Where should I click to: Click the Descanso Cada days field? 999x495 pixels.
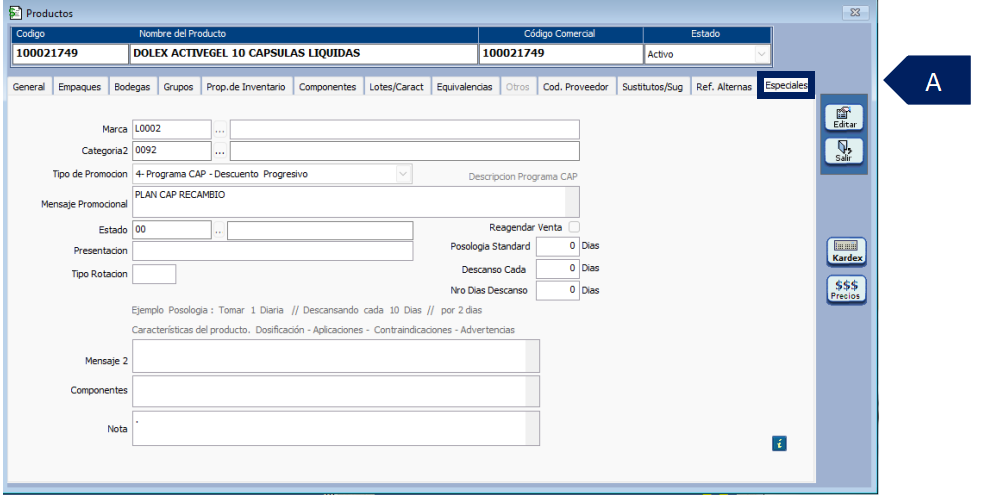coord(558,269)
